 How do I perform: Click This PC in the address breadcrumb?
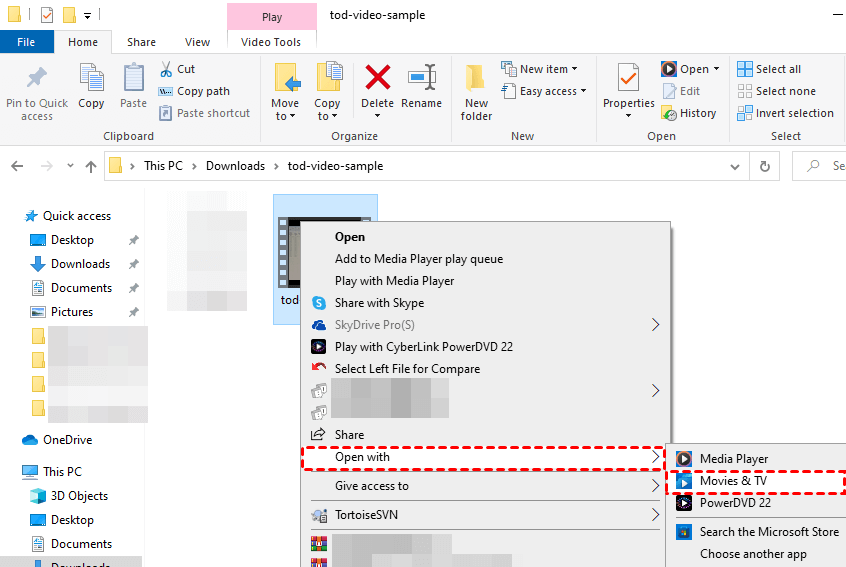coord(163,166)
